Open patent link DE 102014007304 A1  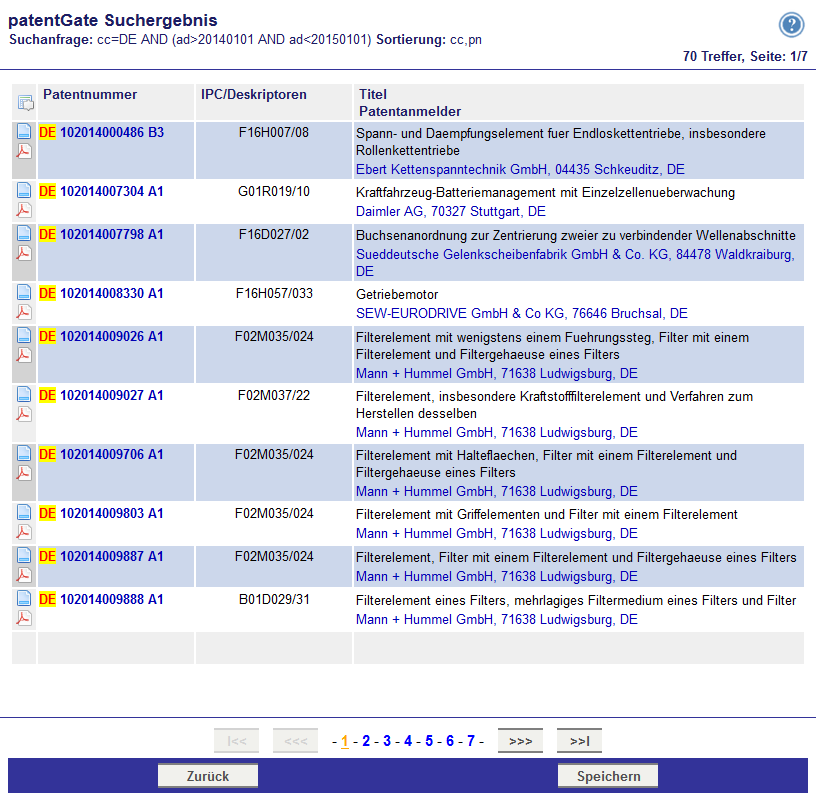click(x=101, y=192)
